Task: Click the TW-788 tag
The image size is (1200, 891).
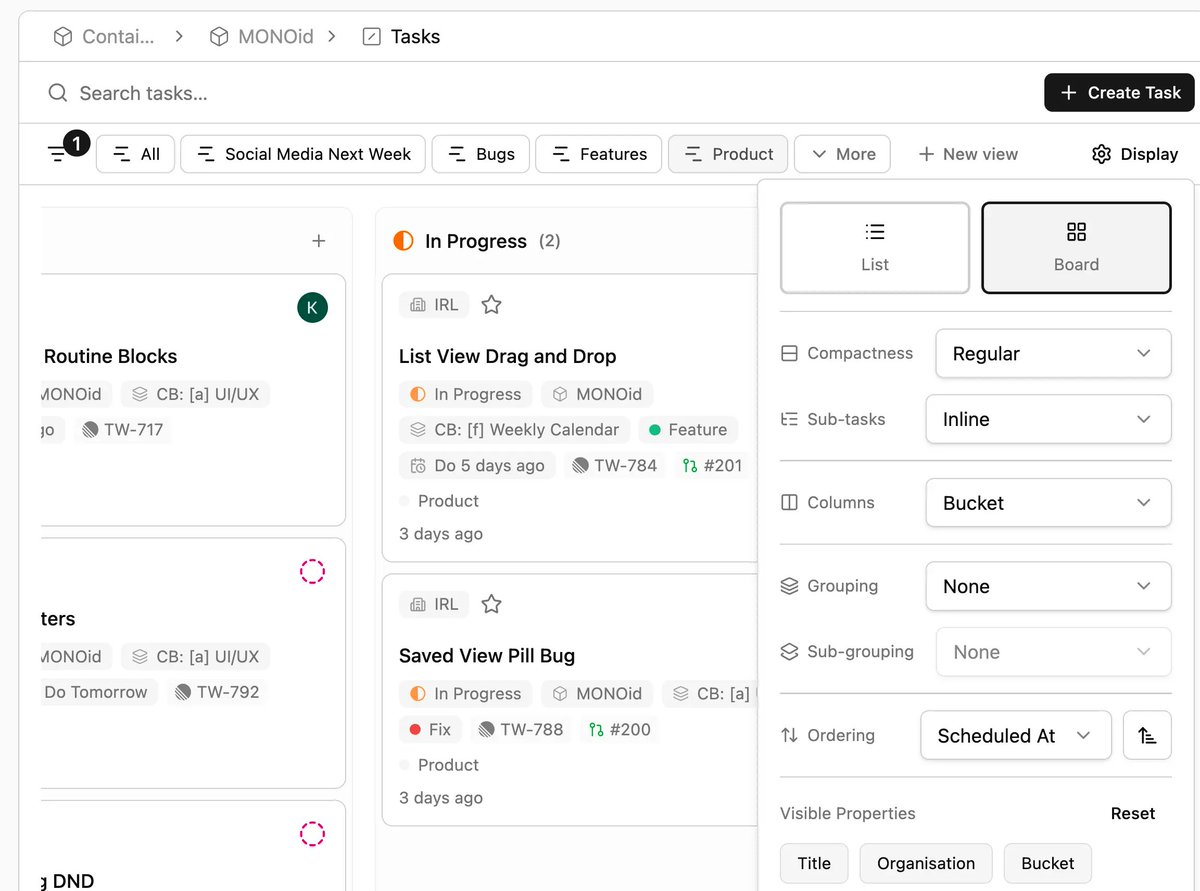Action: point(521,729)
